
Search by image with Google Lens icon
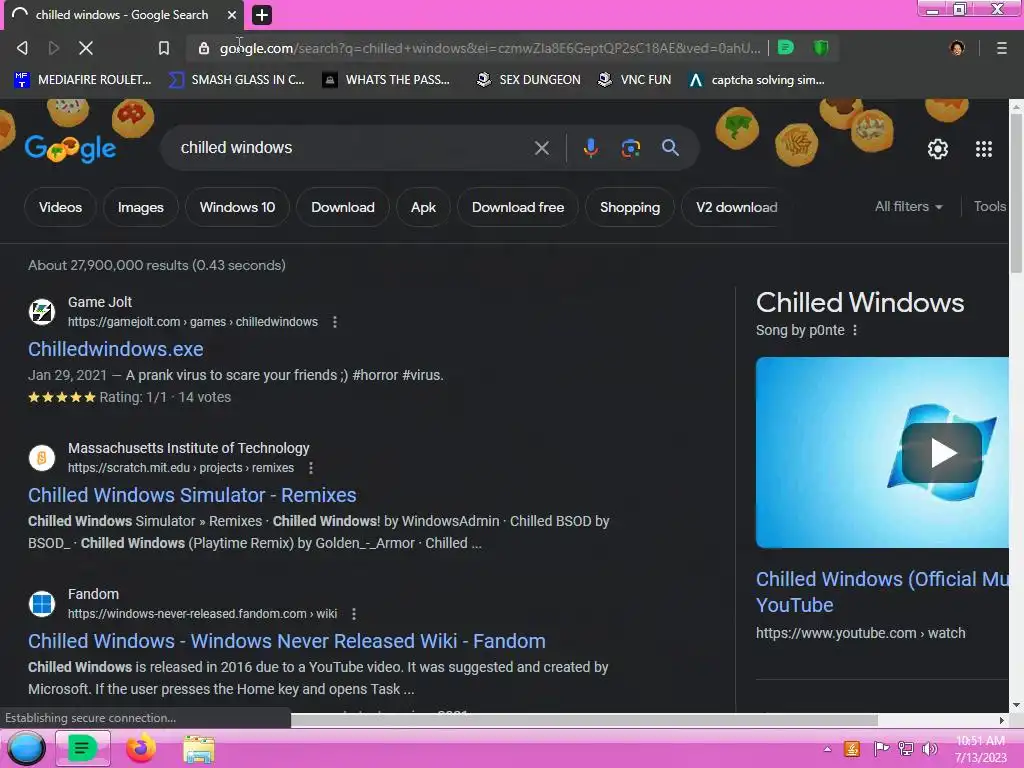pyautogui.click(x=630, y=148)
